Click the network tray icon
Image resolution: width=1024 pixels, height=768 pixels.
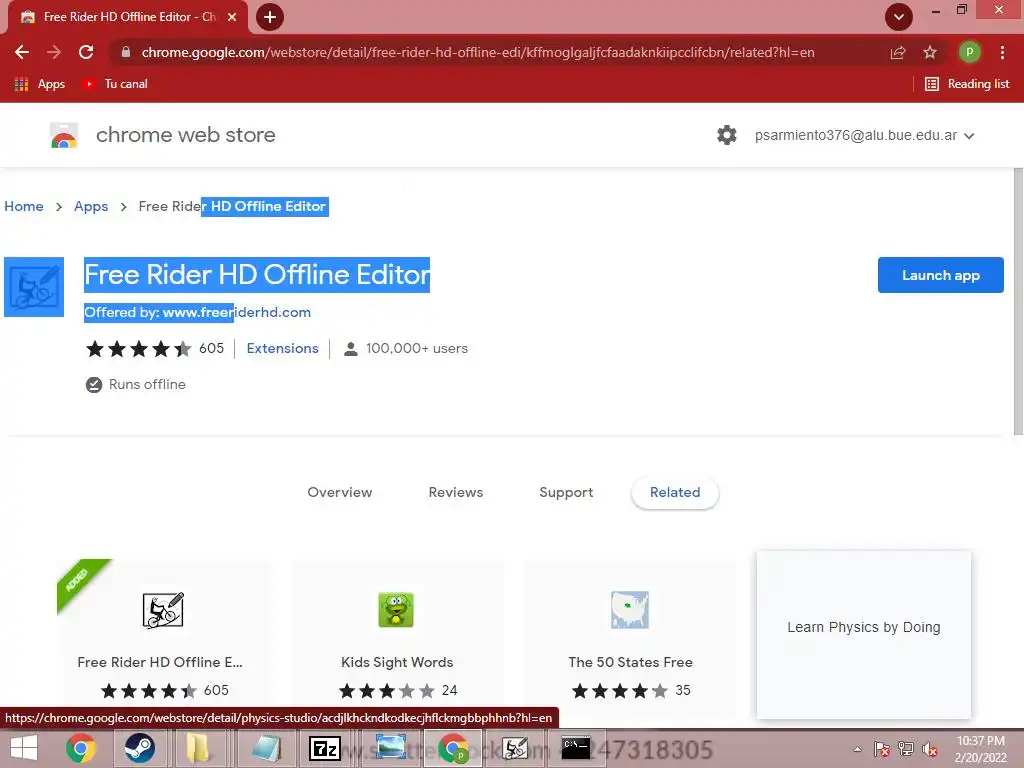coord(906,749)
